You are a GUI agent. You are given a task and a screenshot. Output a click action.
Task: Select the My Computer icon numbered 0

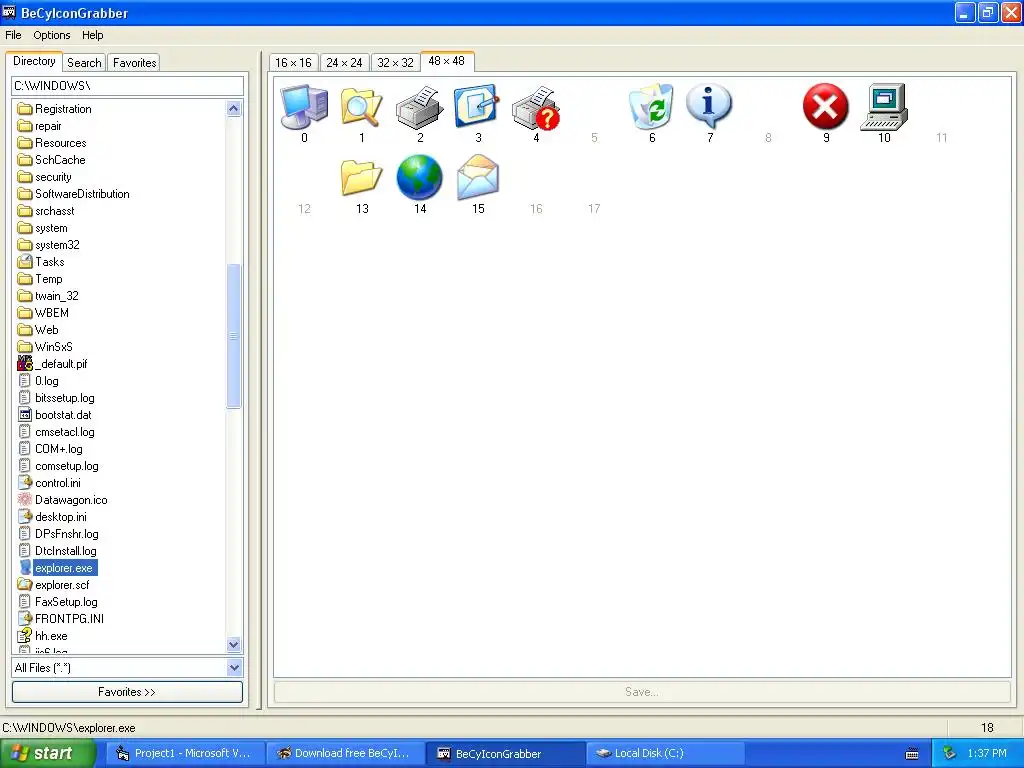coord(304,106)
